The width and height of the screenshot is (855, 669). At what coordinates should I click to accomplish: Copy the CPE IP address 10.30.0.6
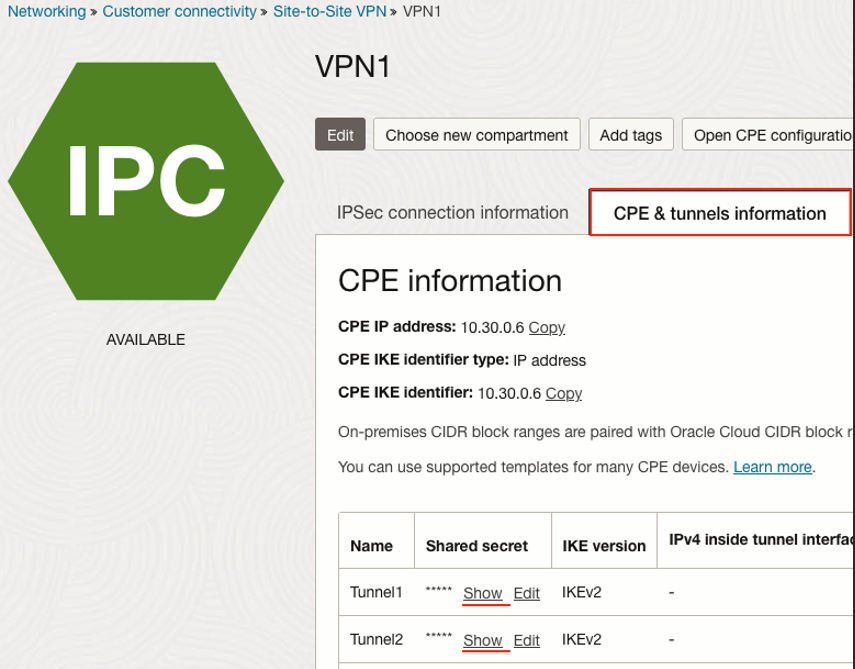[x=548, y=328]
